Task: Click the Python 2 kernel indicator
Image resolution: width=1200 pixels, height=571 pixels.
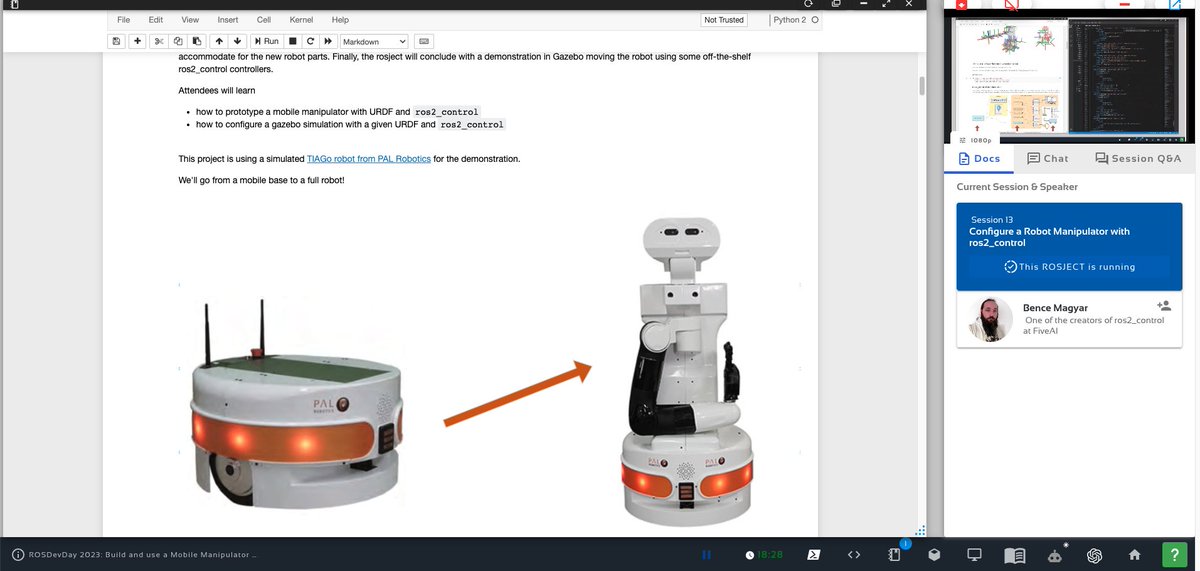Action: [796, 20]
